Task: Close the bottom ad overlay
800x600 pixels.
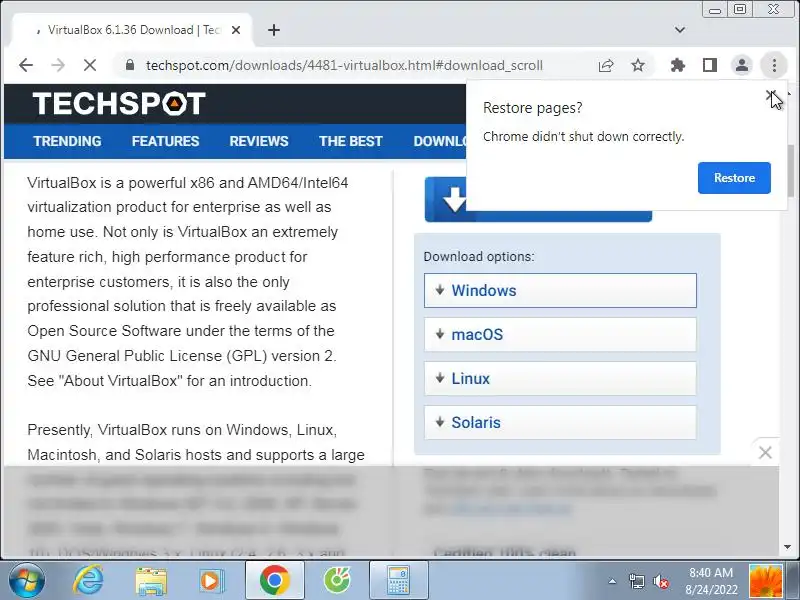Action: (765, 452)
